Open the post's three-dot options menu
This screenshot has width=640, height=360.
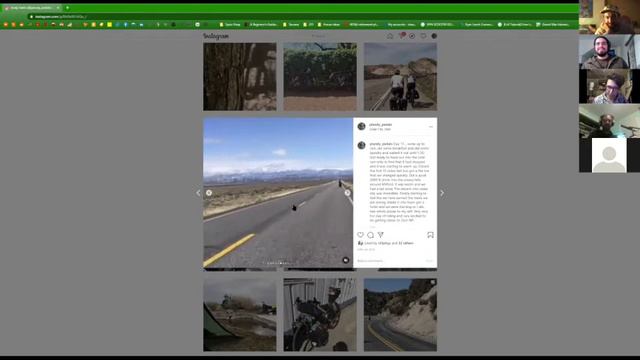coord(431,127)
